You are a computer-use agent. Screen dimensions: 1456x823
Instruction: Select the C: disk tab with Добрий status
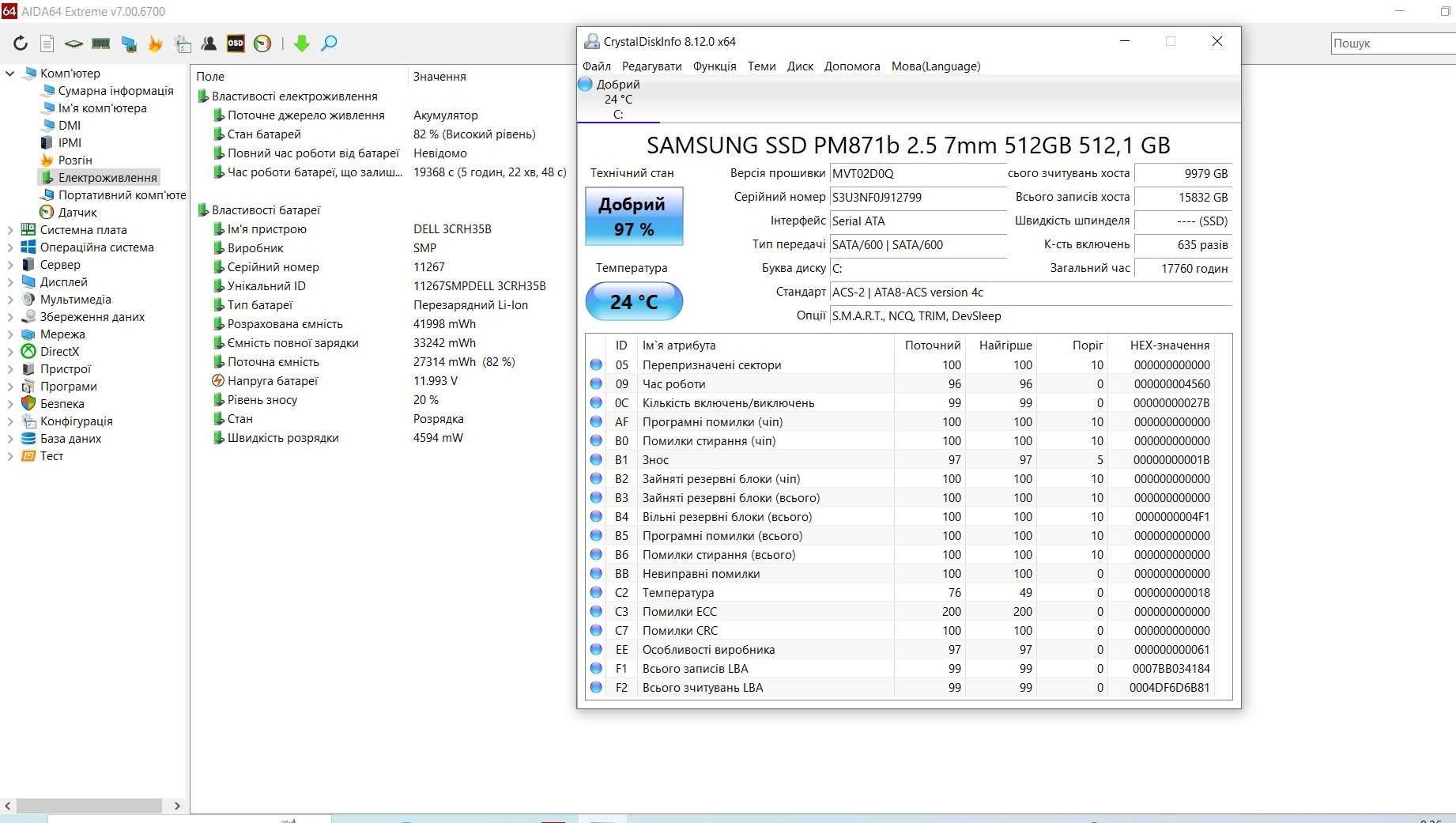618,99
